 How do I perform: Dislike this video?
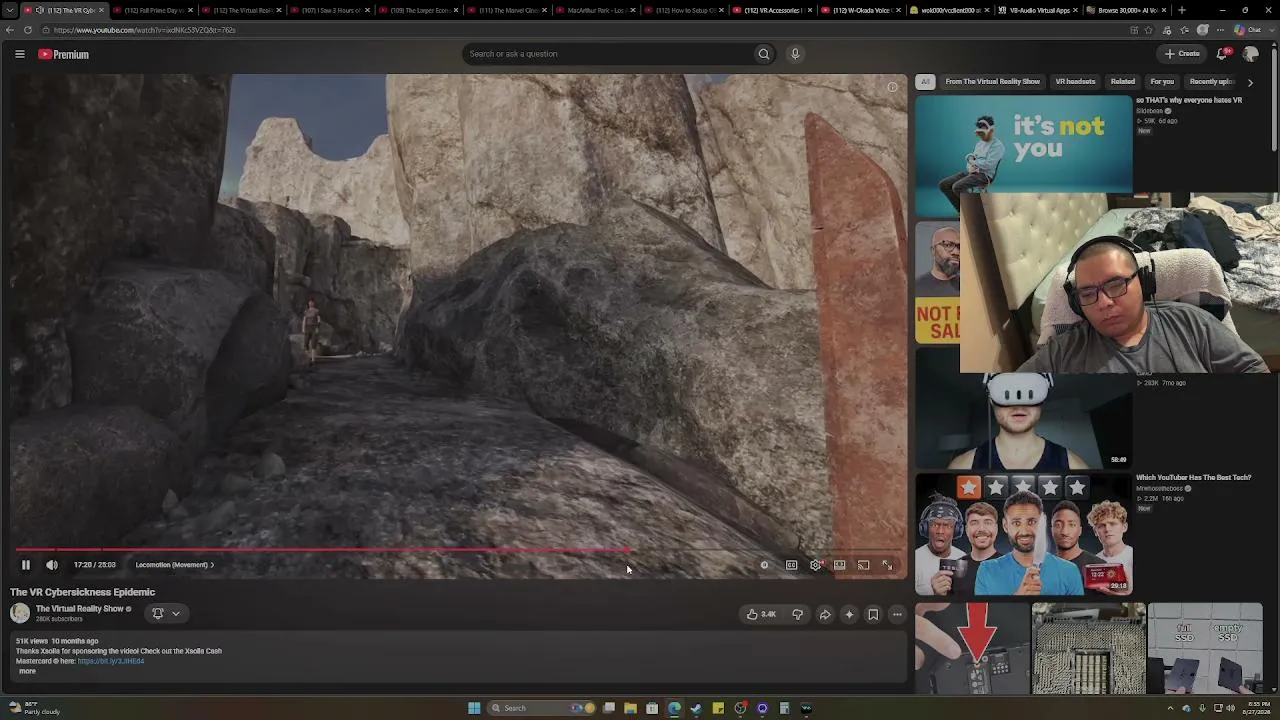798,614
